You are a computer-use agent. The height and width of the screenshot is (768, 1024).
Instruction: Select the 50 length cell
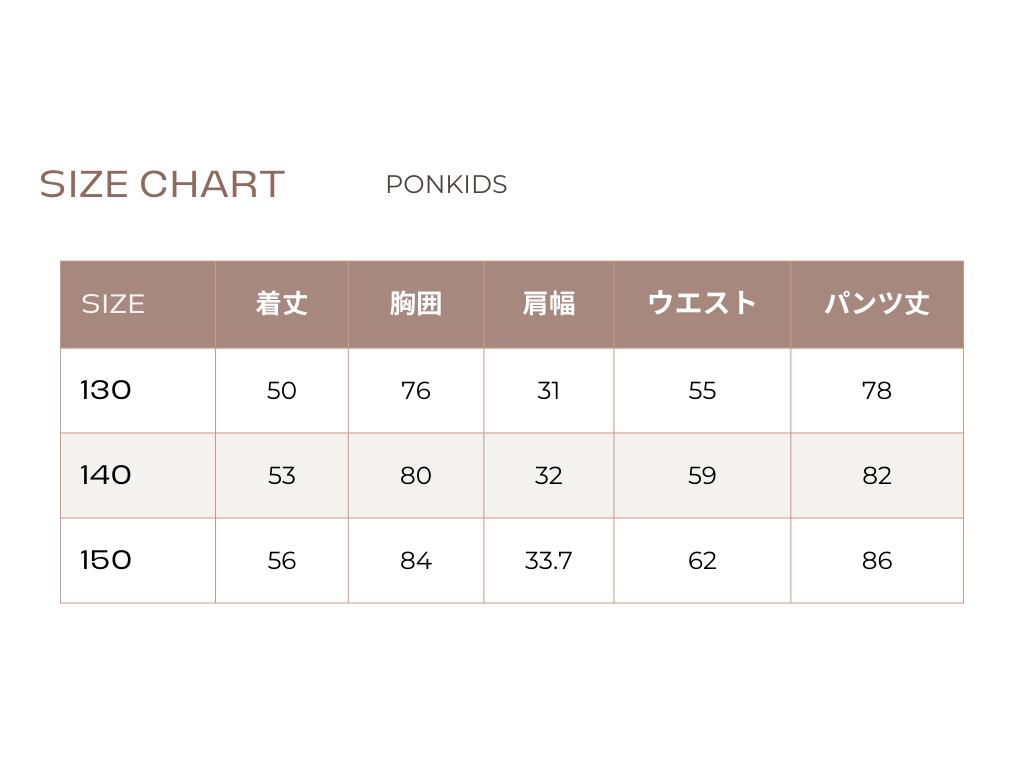(x=281, y=391)
